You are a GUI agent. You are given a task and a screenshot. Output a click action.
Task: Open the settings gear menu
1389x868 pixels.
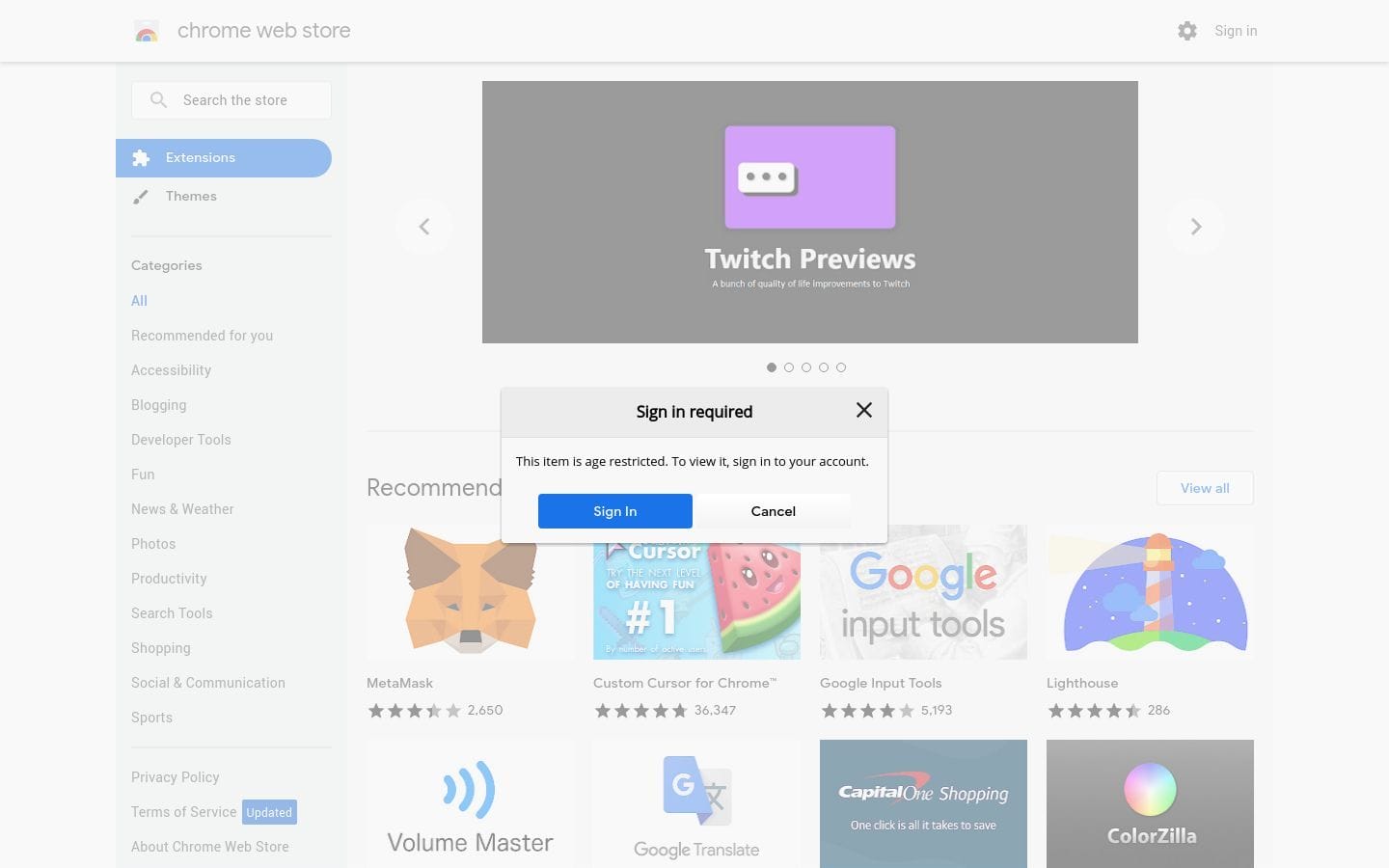(1187, 31)
